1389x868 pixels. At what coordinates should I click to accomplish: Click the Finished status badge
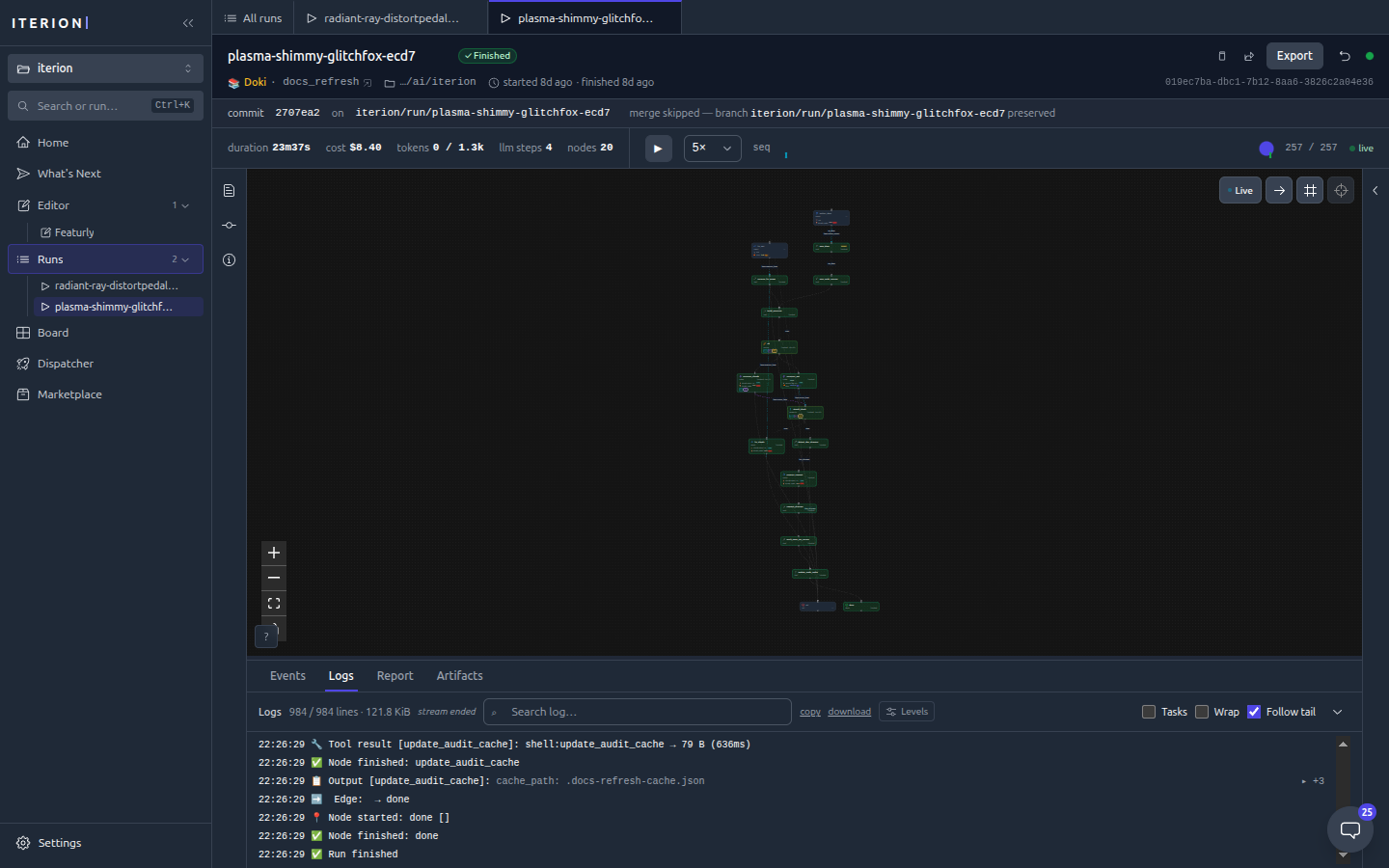[x=487, y=56]
